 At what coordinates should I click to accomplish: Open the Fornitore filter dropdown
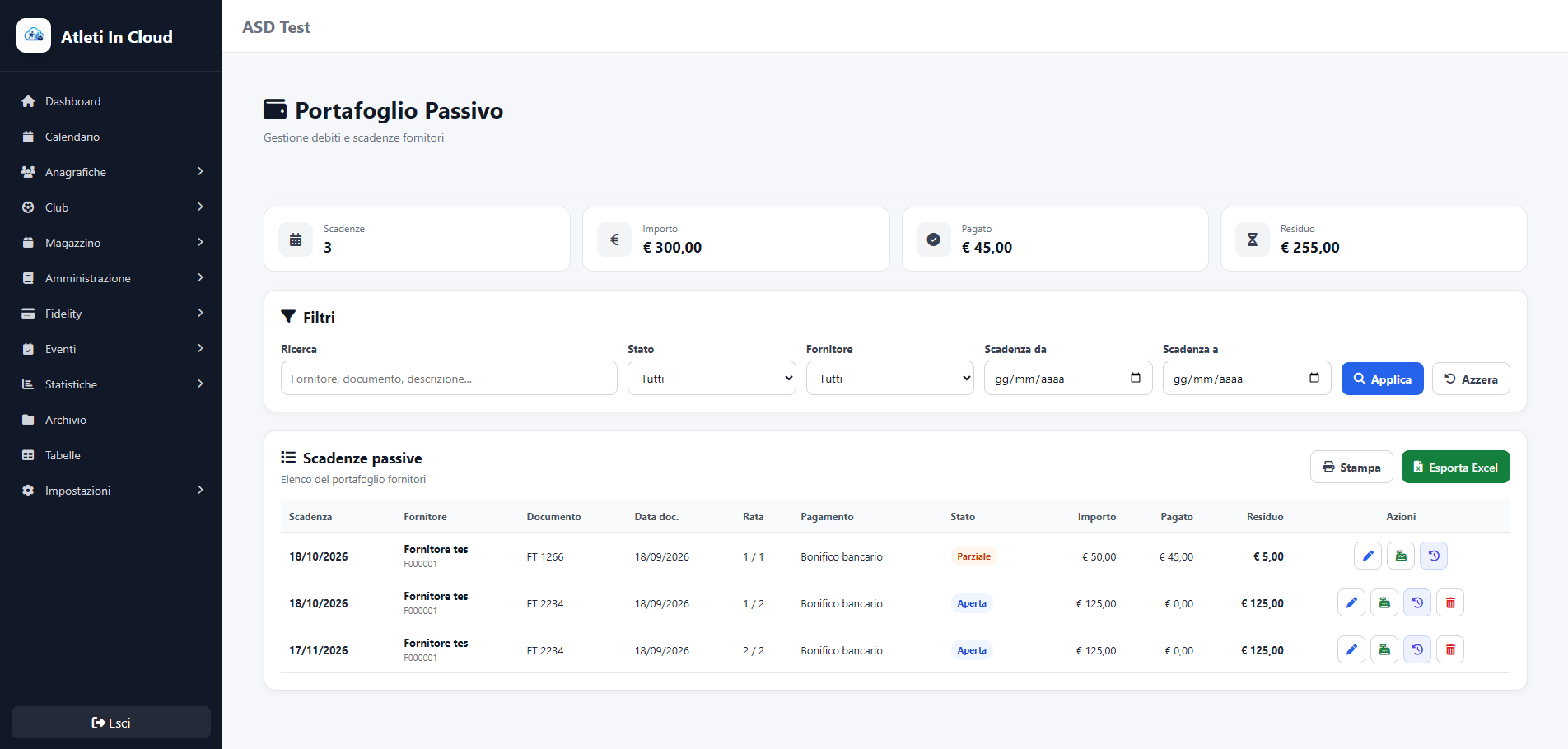coord(890,379)
